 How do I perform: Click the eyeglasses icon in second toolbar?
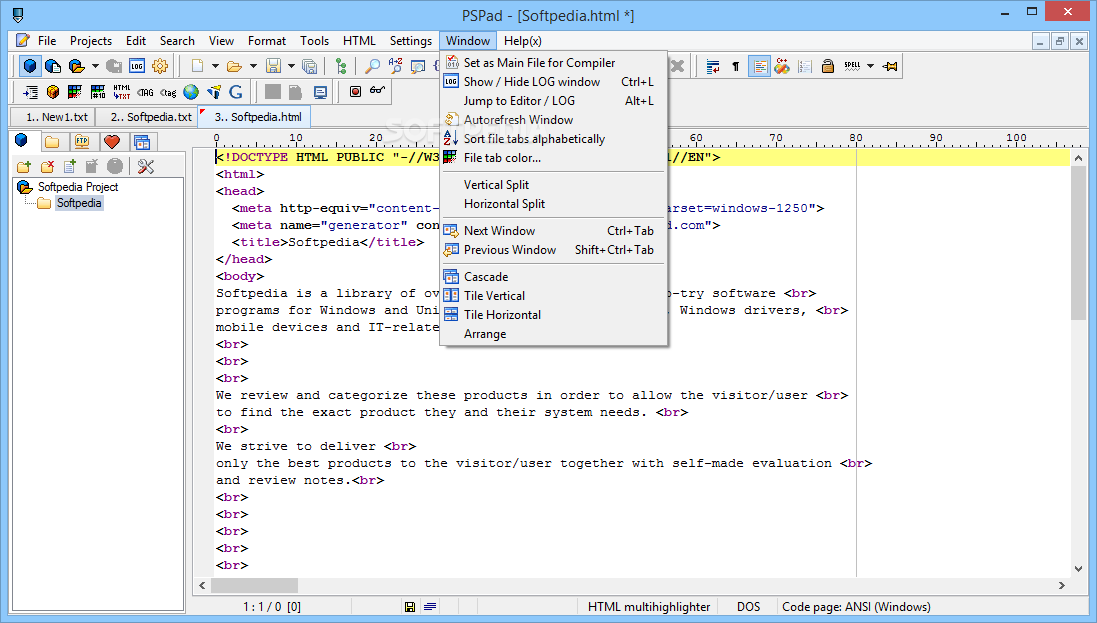coord(378,90)
